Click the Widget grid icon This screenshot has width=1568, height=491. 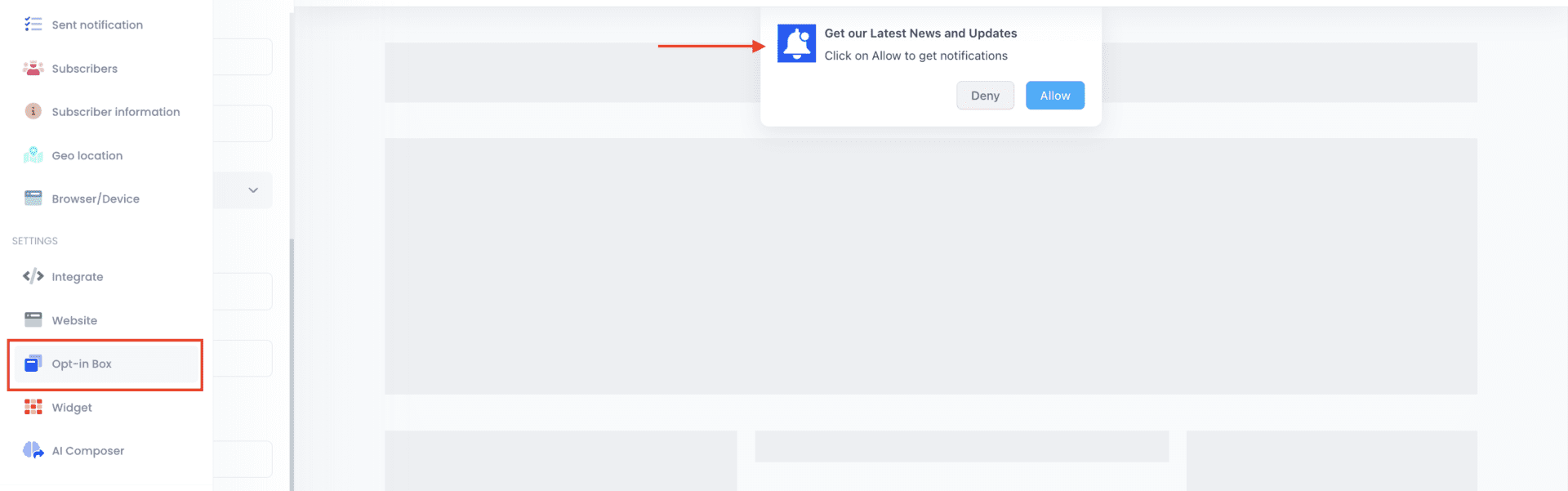(33, 408)
